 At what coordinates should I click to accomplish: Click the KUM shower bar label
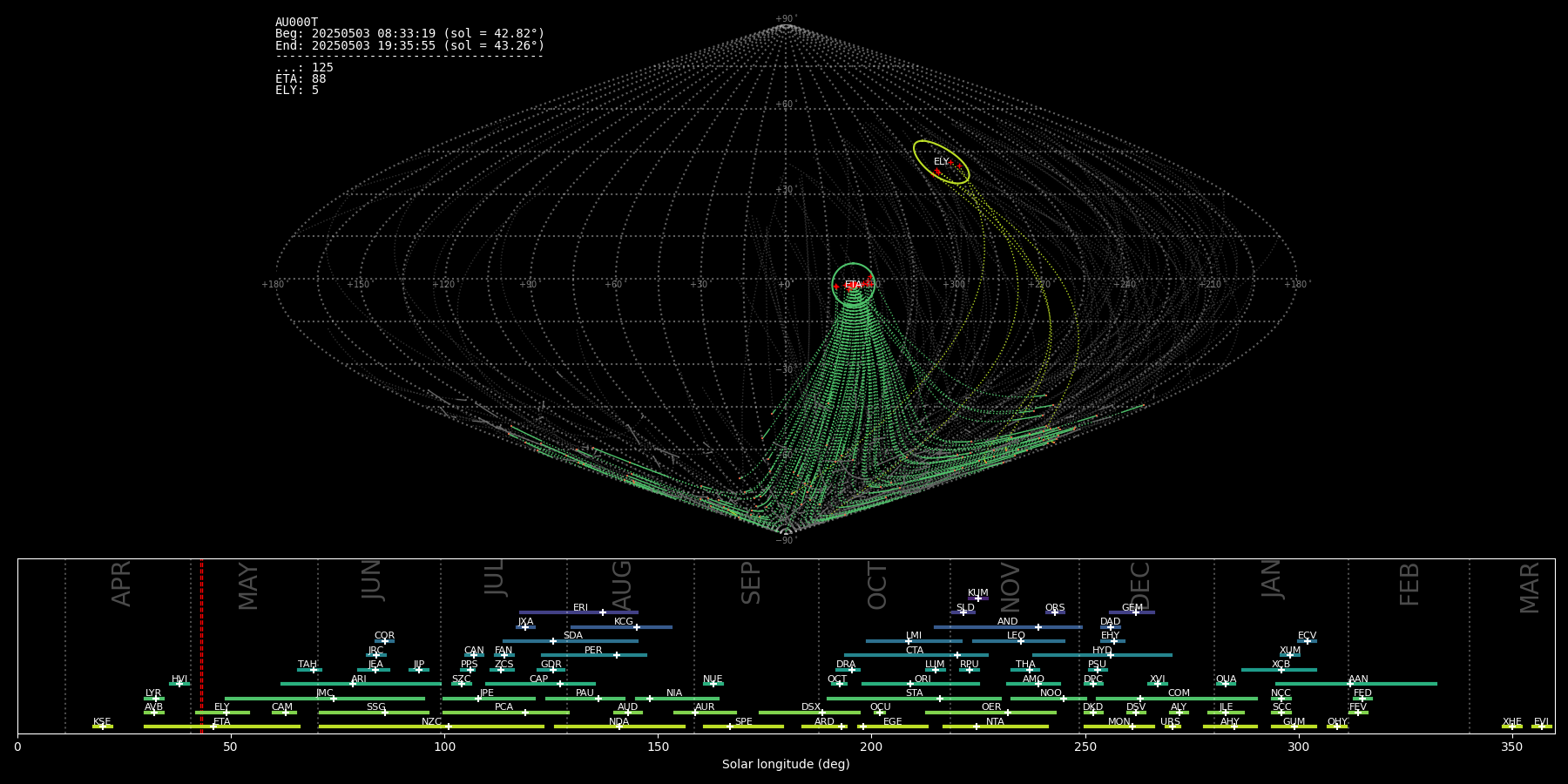(x=978, y=593)
